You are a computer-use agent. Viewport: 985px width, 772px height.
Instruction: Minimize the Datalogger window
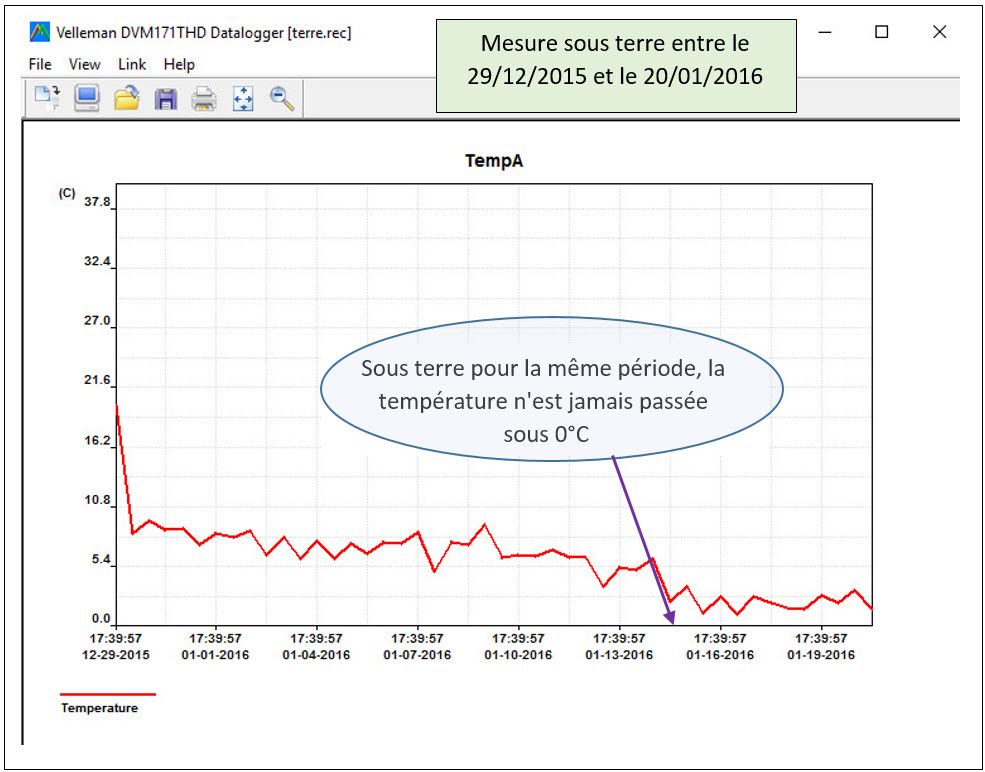pyautogui.click(x=825, y=32)
